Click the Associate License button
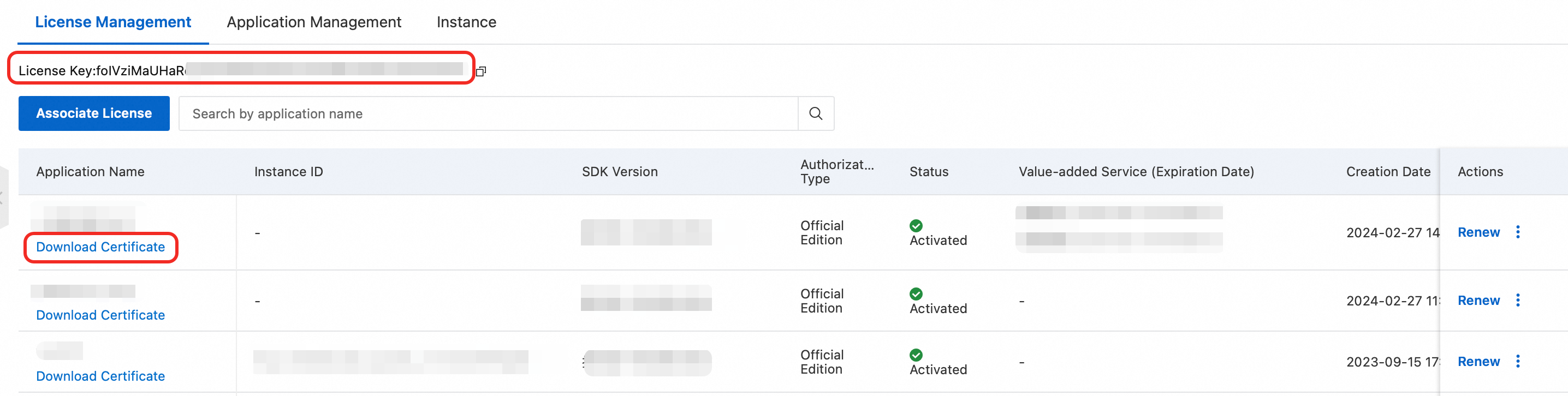The height and width of the screenshot is (396, 1568). pyautogui.click(x=94, y=113)
